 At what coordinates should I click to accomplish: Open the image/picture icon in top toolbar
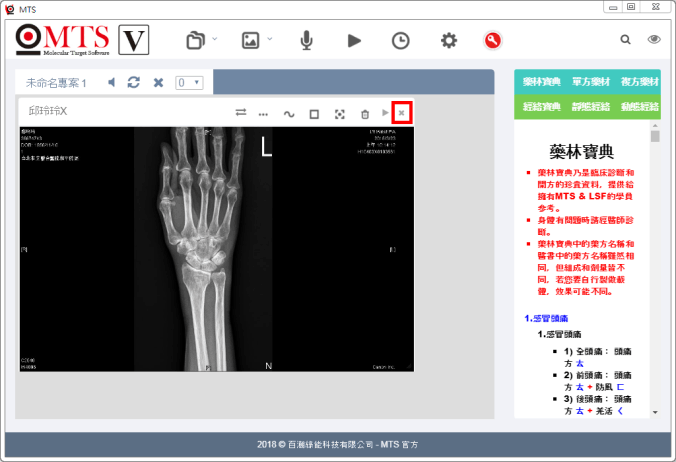point(250,41)
